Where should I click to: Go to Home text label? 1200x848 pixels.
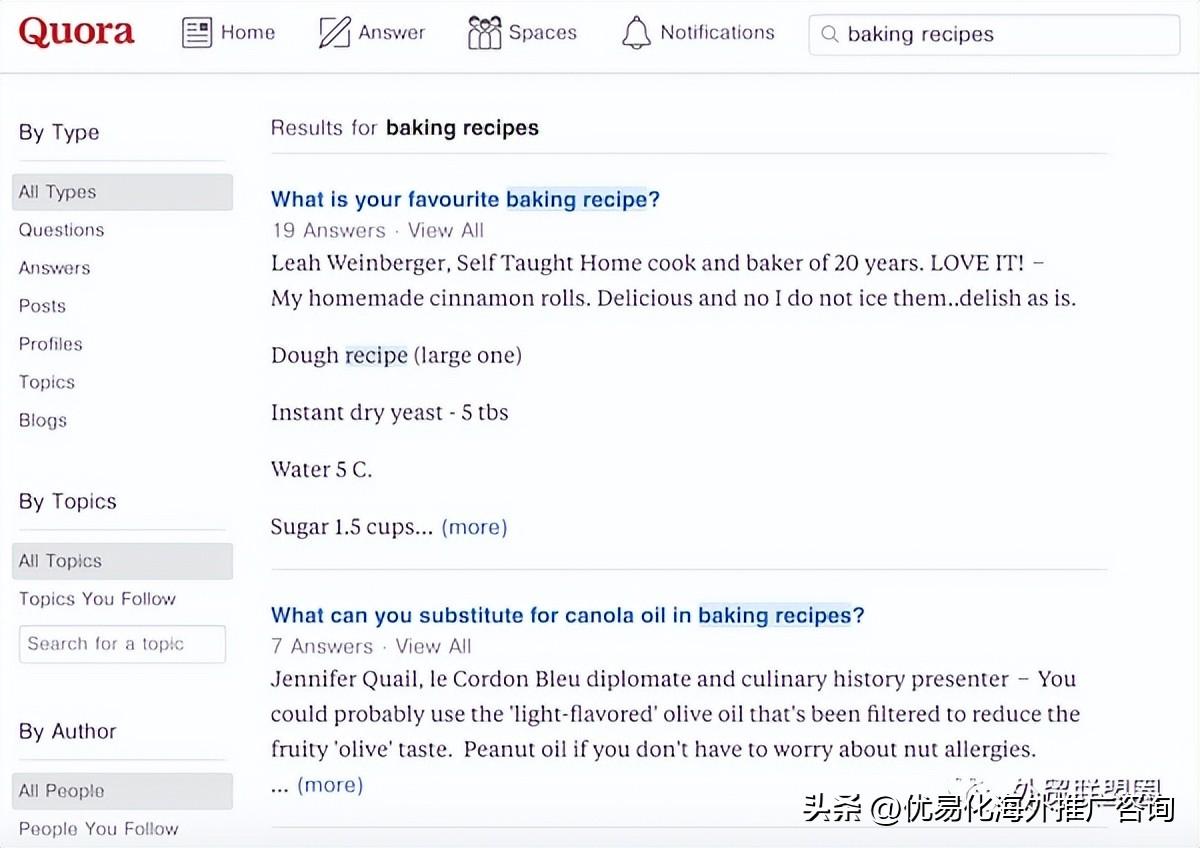click(x=248, y=33)
